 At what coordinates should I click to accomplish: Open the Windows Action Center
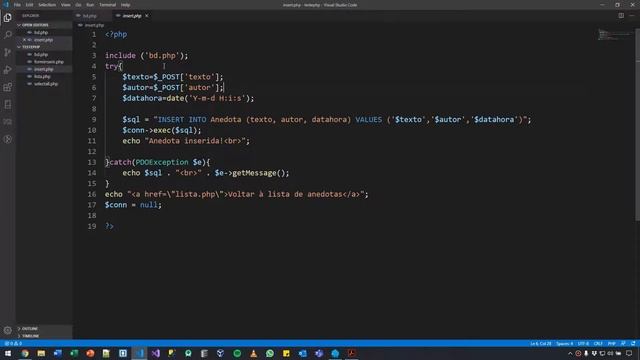[x=629, y=353]
